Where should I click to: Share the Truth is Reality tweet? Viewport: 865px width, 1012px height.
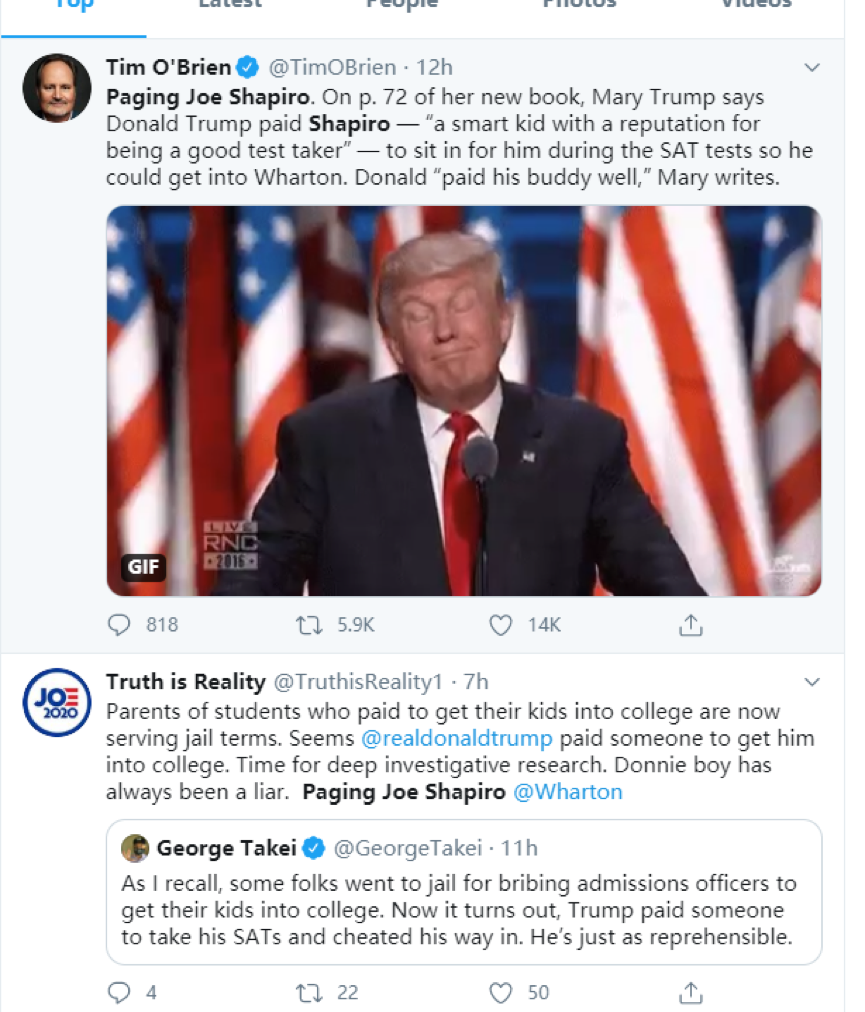pos(690,992)
